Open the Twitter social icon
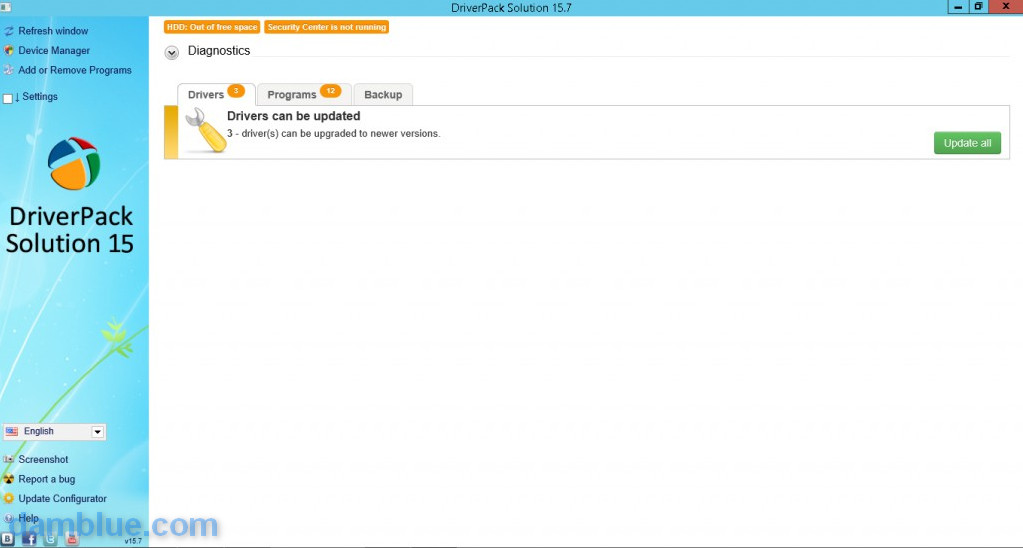The height and width of the screenshot is (548, 1023). pyautogui.click(x=51, y=540)
